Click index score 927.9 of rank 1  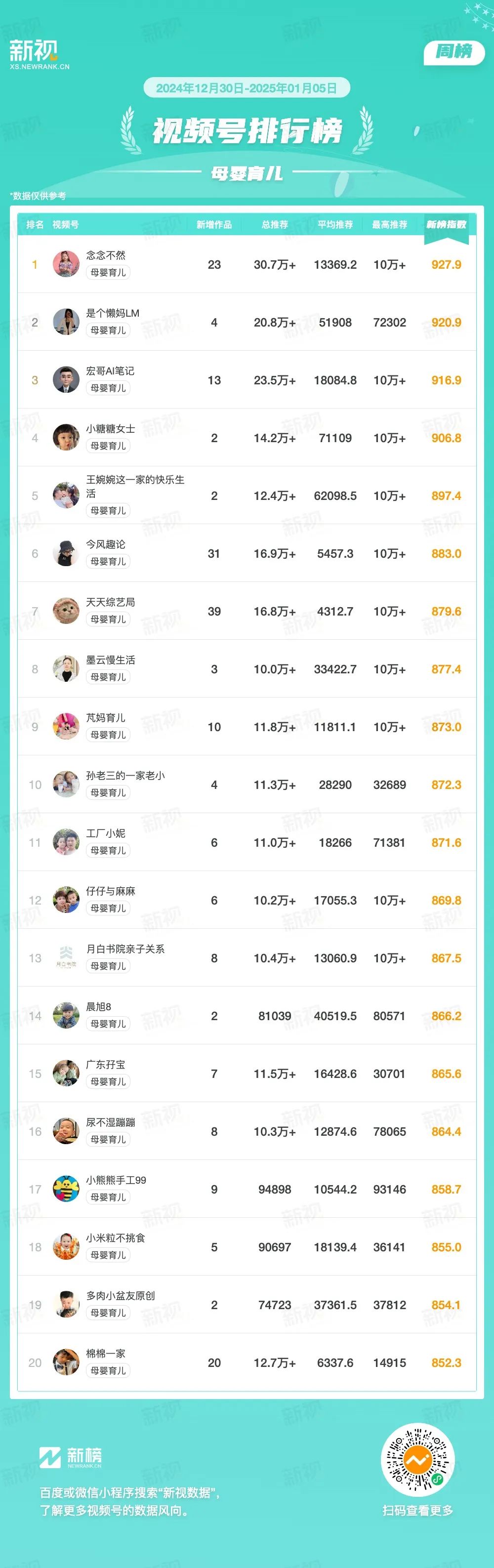pyautogui.click(x=447, y=265)
